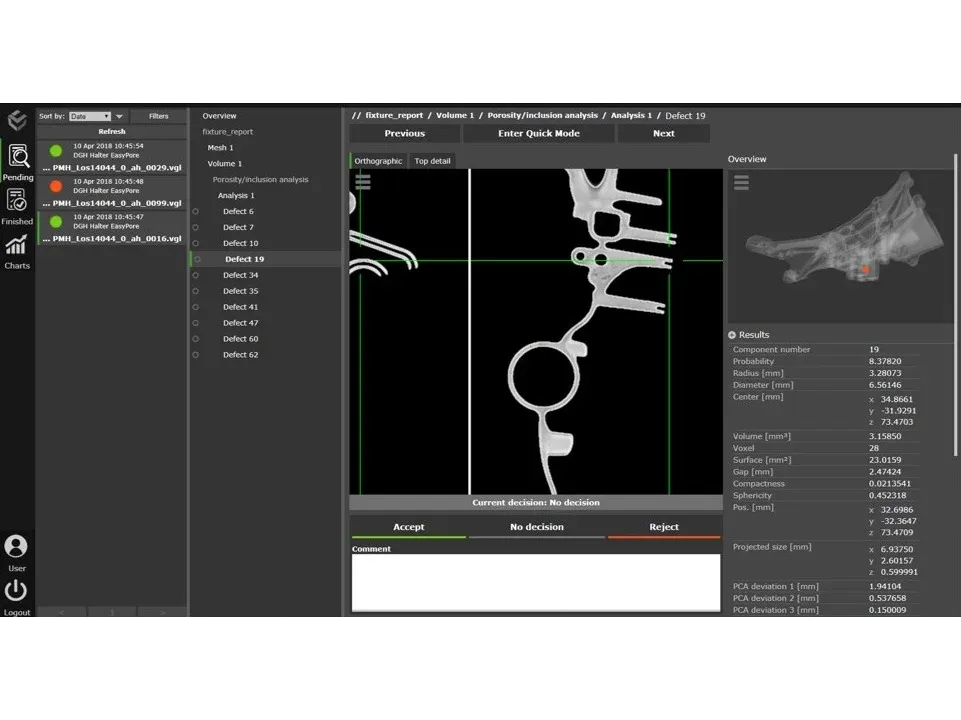Switch to the Top detail tab
The height and width of the screenshot is (720, 961).
[432, 161]
